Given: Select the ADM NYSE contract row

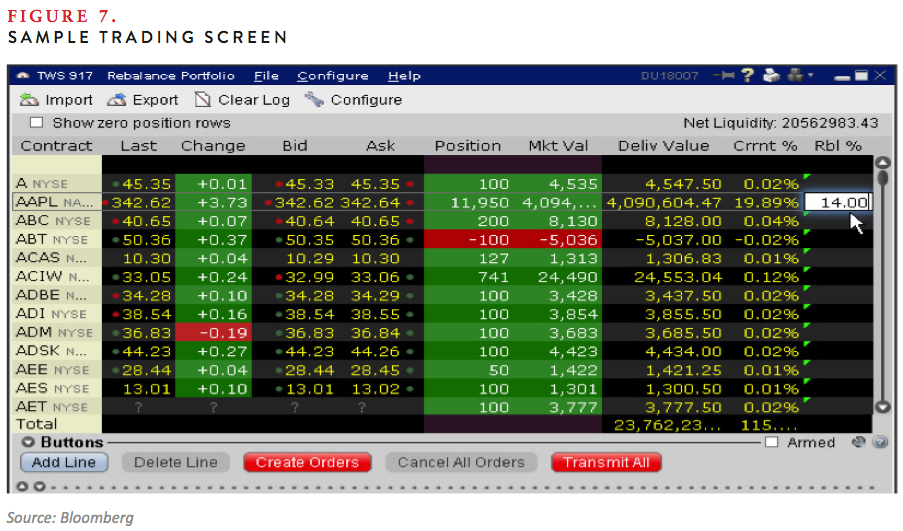Looking at the screenshot, I should click(x=441, y=333).
